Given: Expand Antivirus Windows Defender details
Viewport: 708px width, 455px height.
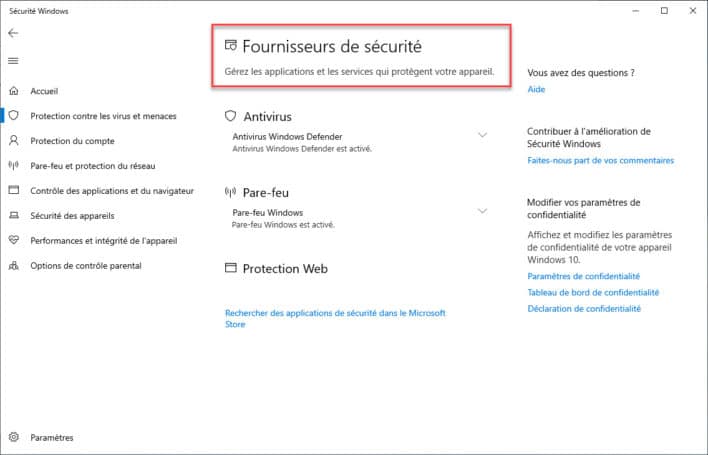Looking at the screenshot, I should pos(482,135).
